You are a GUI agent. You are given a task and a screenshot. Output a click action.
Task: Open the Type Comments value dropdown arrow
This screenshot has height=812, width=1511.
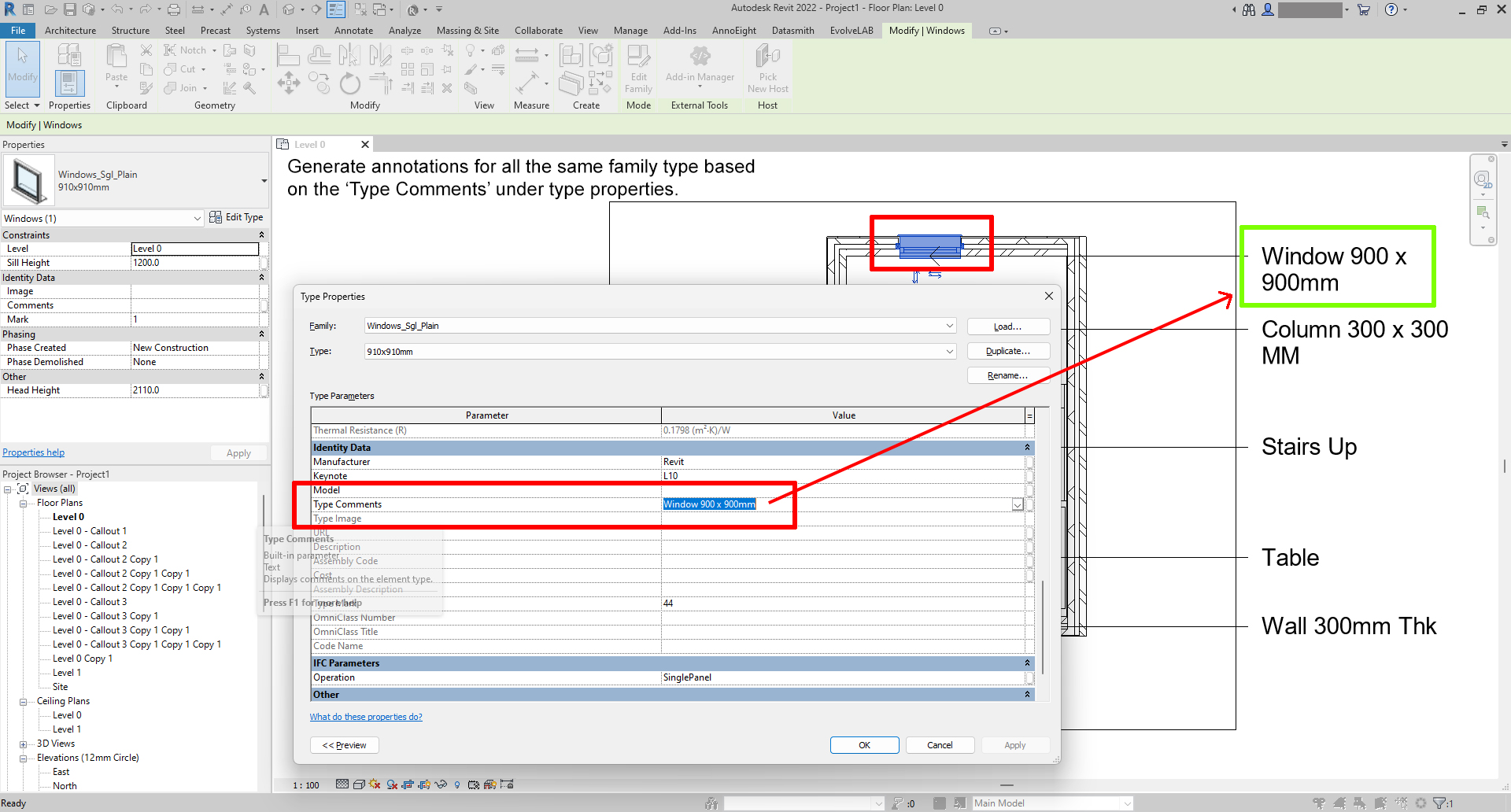point(1018,504)
